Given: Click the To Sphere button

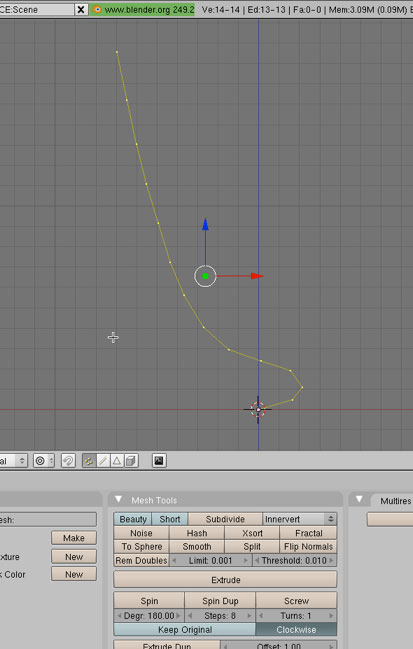Looking at the screenshot, I should pos(142,547).
